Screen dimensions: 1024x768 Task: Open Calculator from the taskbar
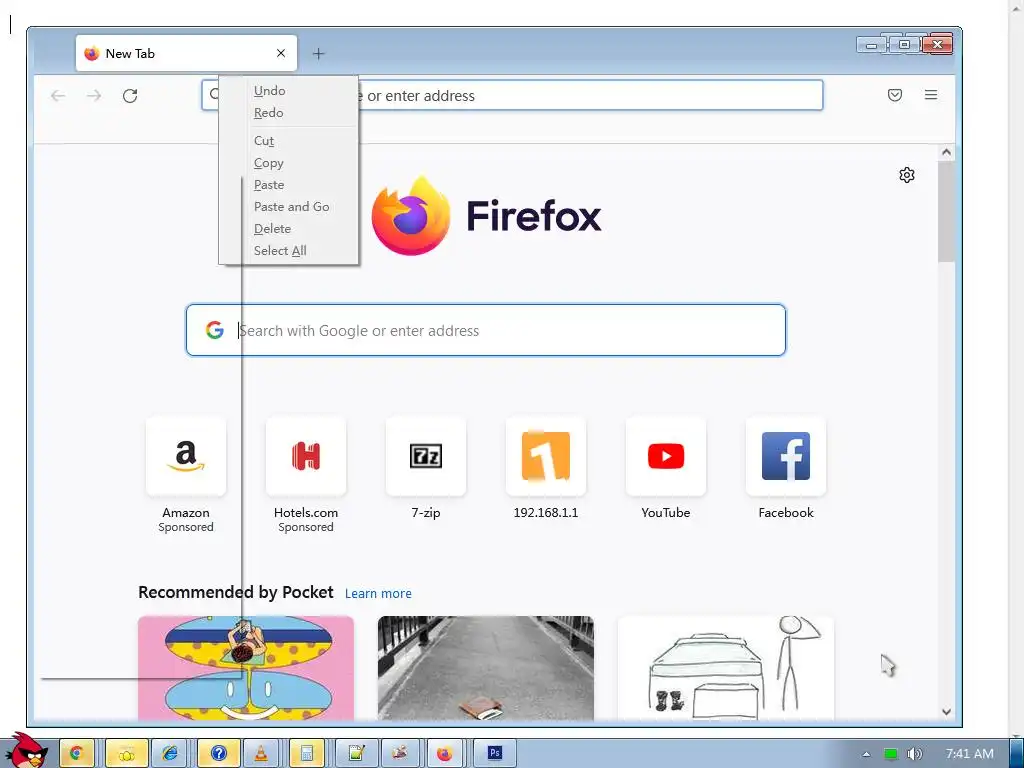pos(306,754)
